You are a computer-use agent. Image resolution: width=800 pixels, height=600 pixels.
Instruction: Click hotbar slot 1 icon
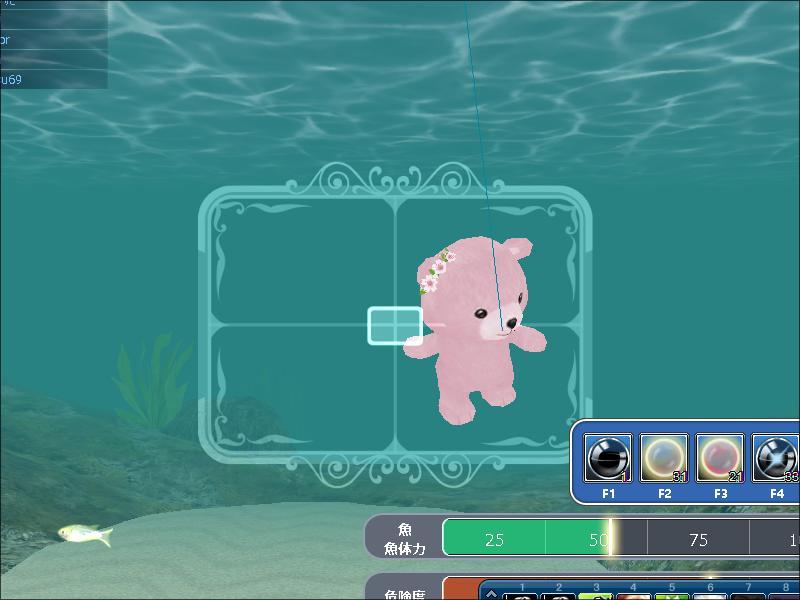[x=521, y=596]
